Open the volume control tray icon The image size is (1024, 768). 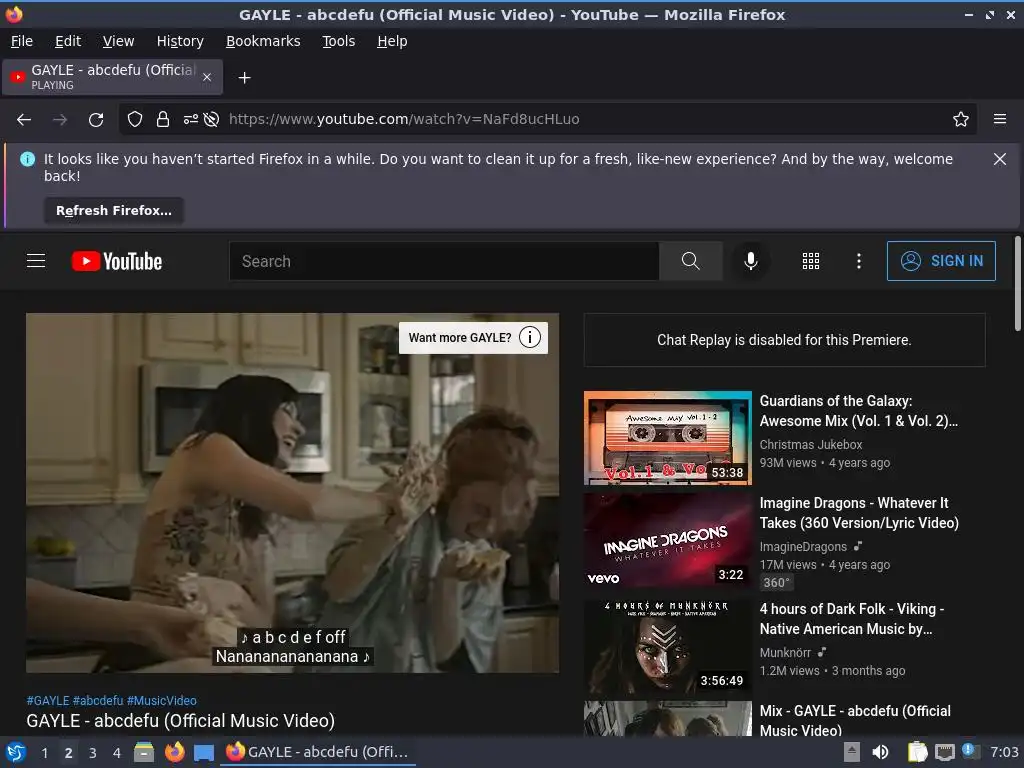pos(880,752)
